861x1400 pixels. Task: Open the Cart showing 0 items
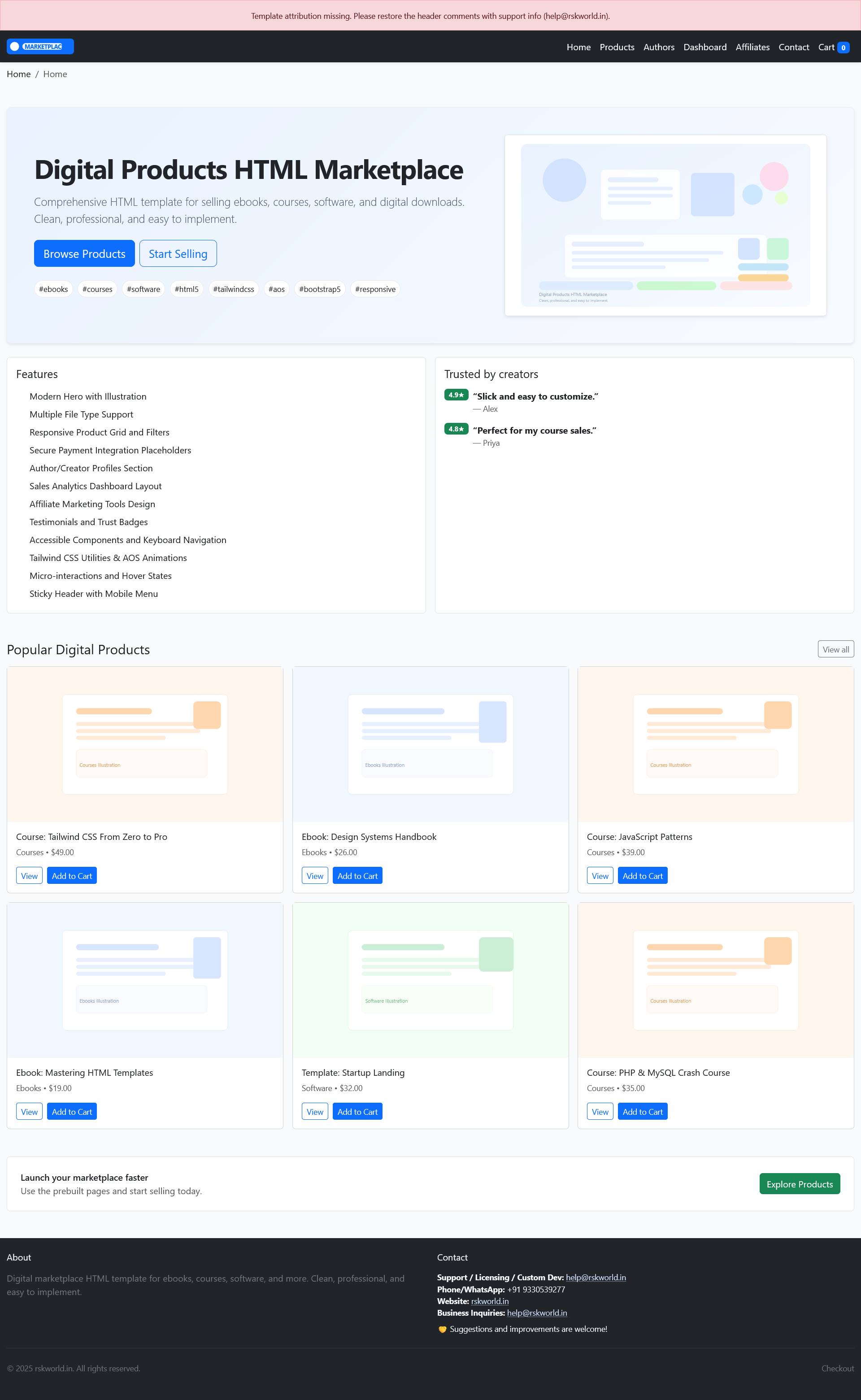pyautogui.click(x=833, y=47)
